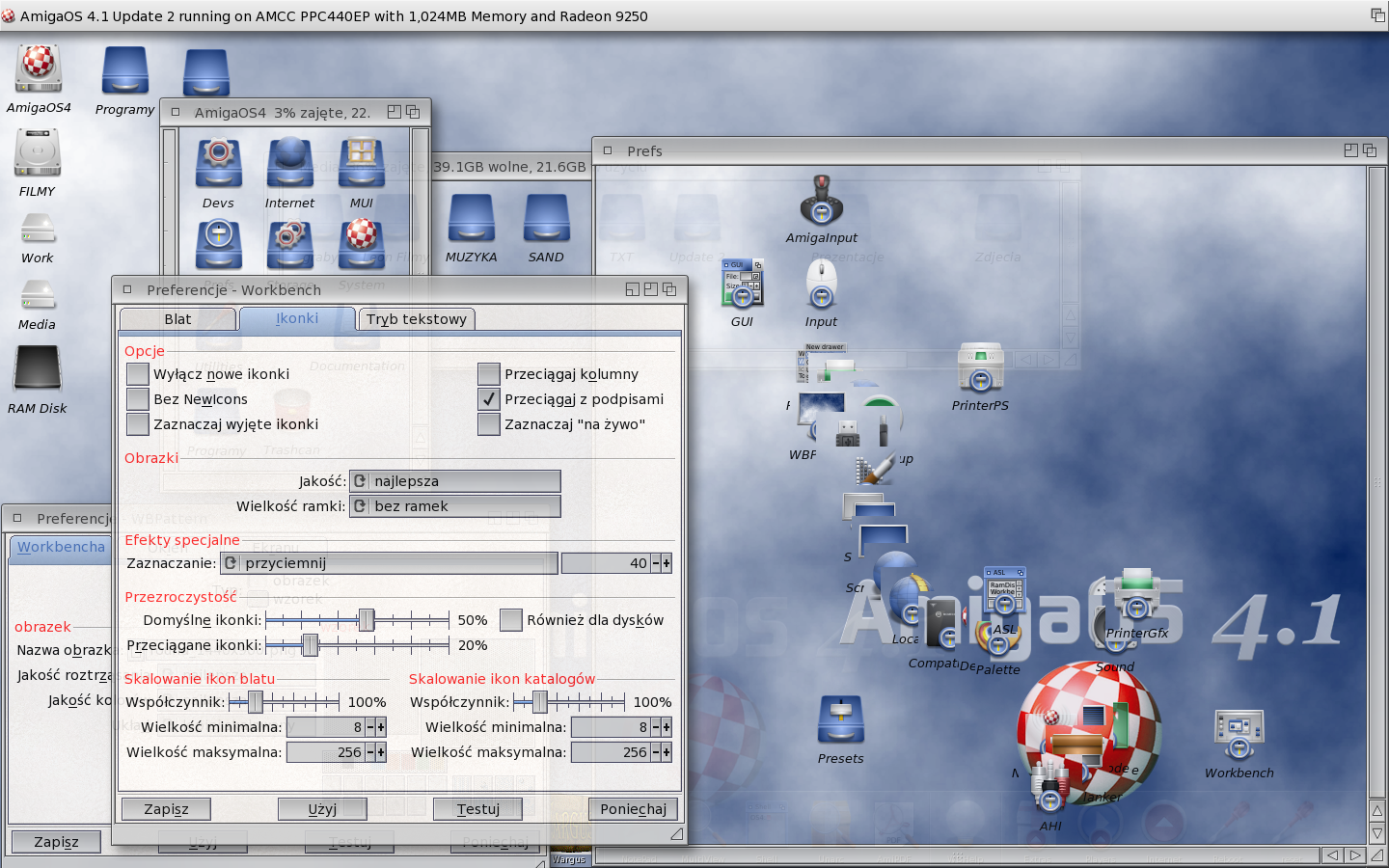Cycle the Zaznaczanie 'przyciemnij' chooser

pos(389,563)
